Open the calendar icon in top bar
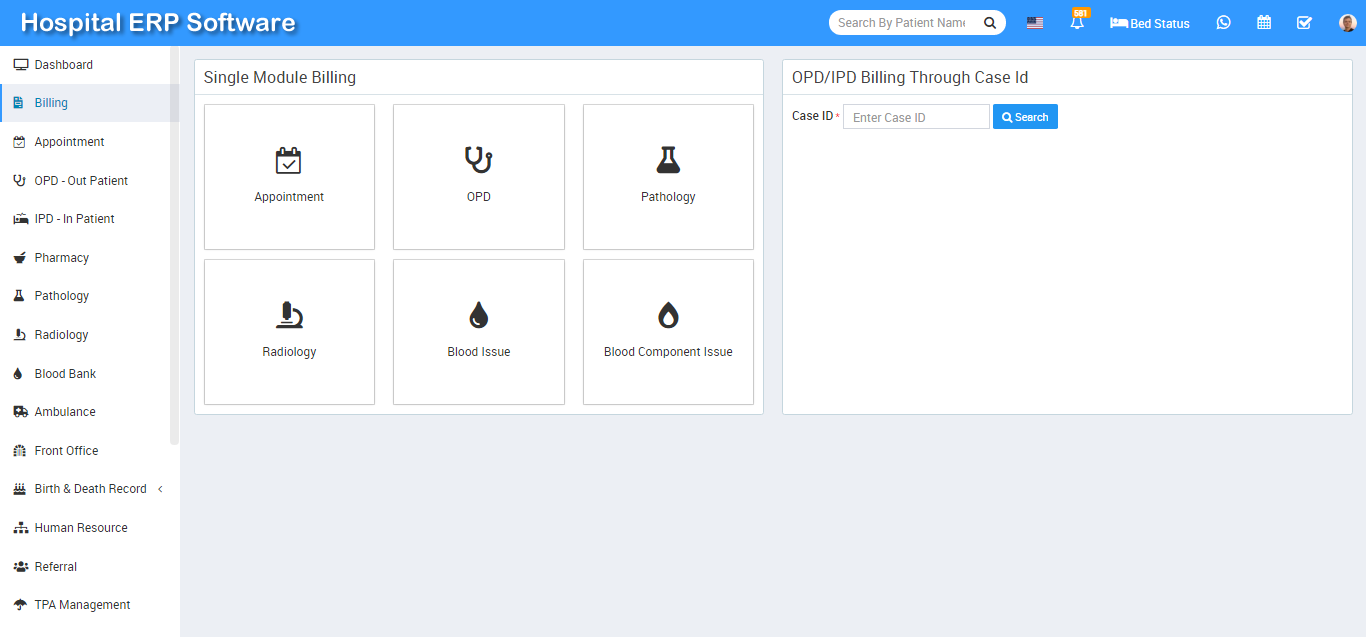 coord(1264,23)
